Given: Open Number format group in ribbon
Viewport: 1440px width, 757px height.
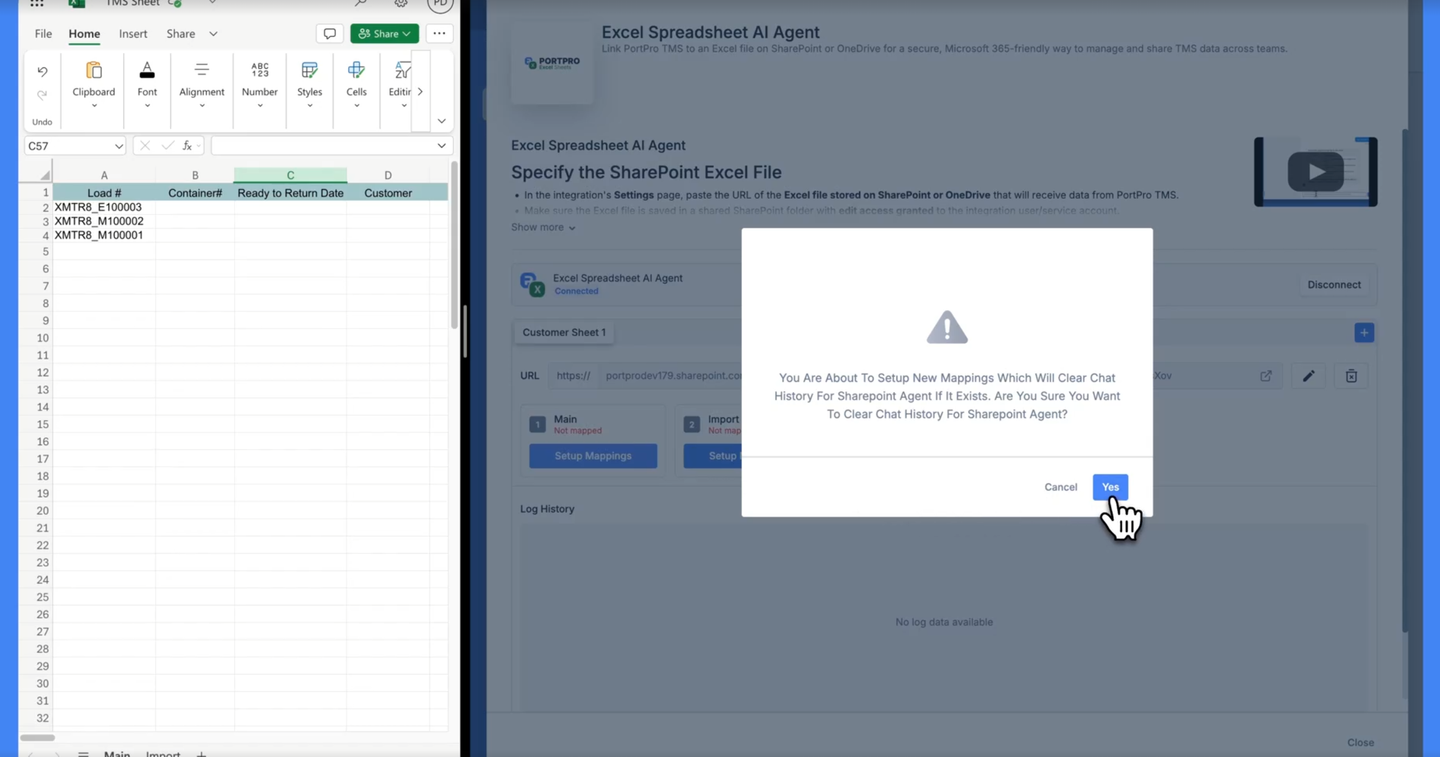Looking at the screenshot, I should [259, 86].
